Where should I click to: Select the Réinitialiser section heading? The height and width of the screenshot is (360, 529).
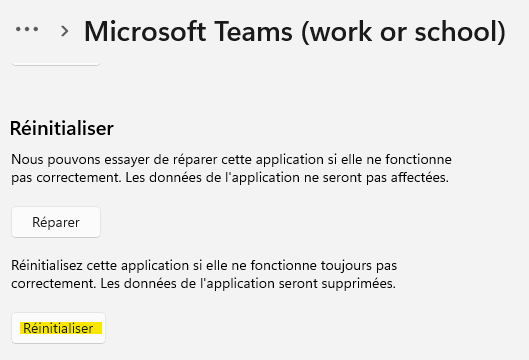62,128
